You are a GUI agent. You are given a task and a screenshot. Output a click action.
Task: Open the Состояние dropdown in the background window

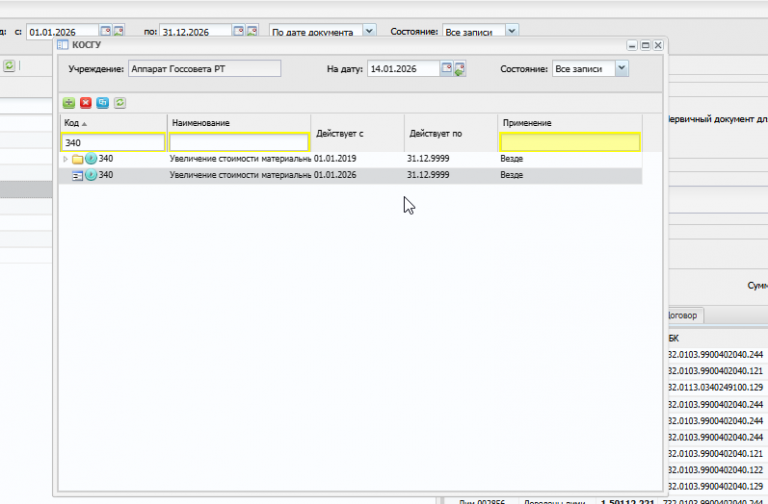click(x=511, y=31)
